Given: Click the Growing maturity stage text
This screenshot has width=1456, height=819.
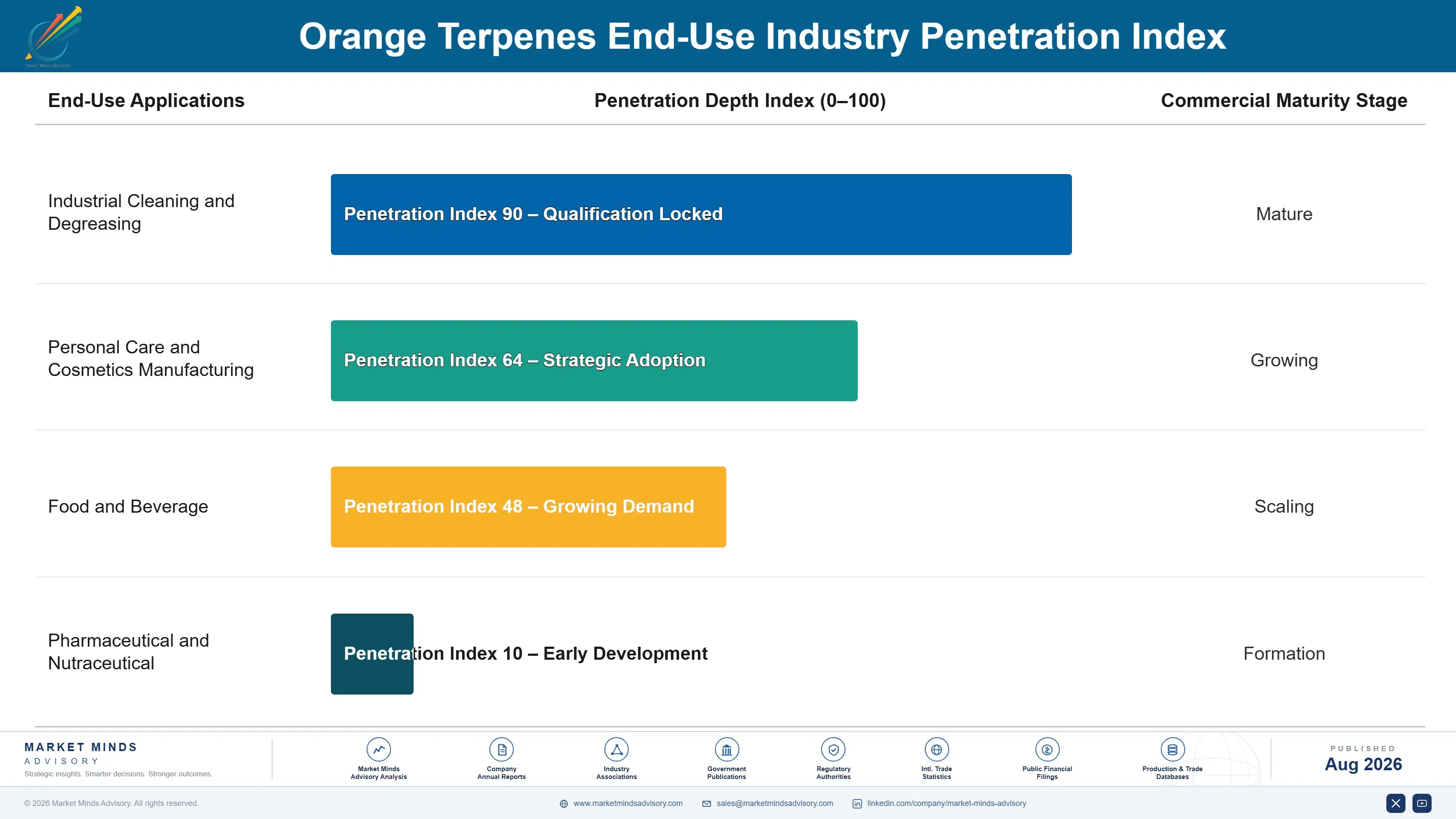Looking at the screenshot, I should point(1284,360).
